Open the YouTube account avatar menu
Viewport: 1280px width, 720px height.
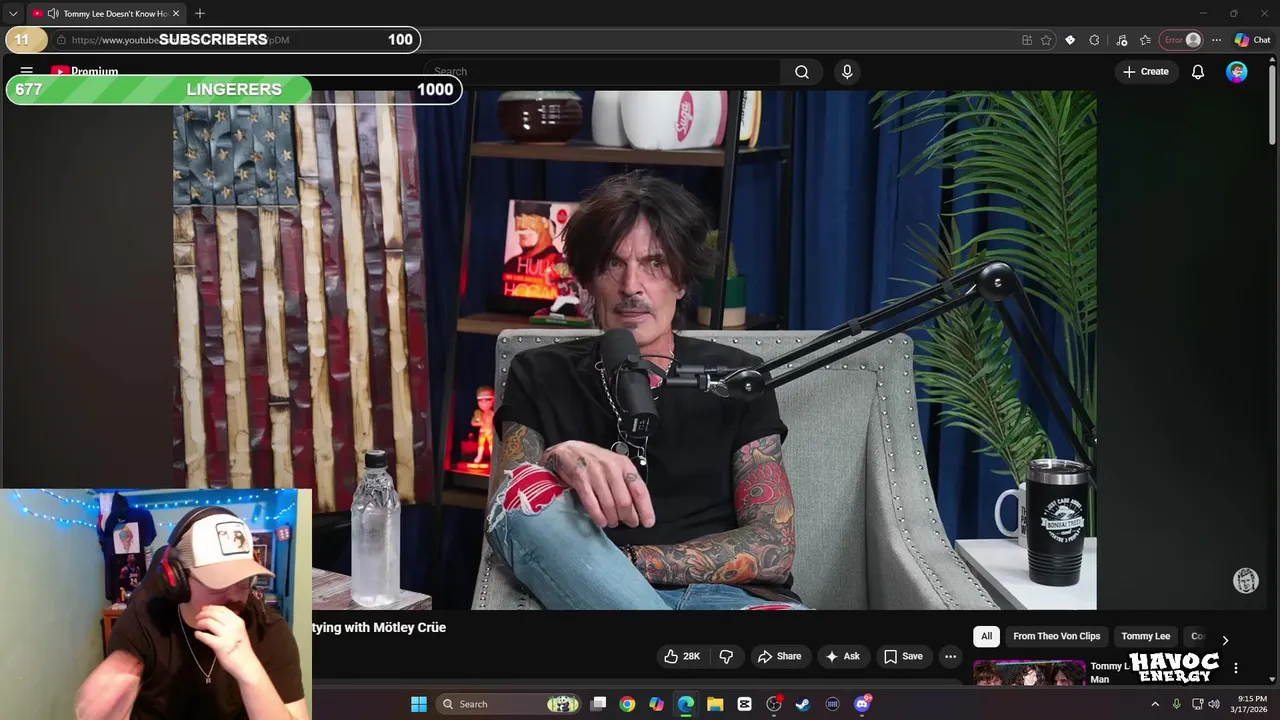click(x=1237, y=72)
